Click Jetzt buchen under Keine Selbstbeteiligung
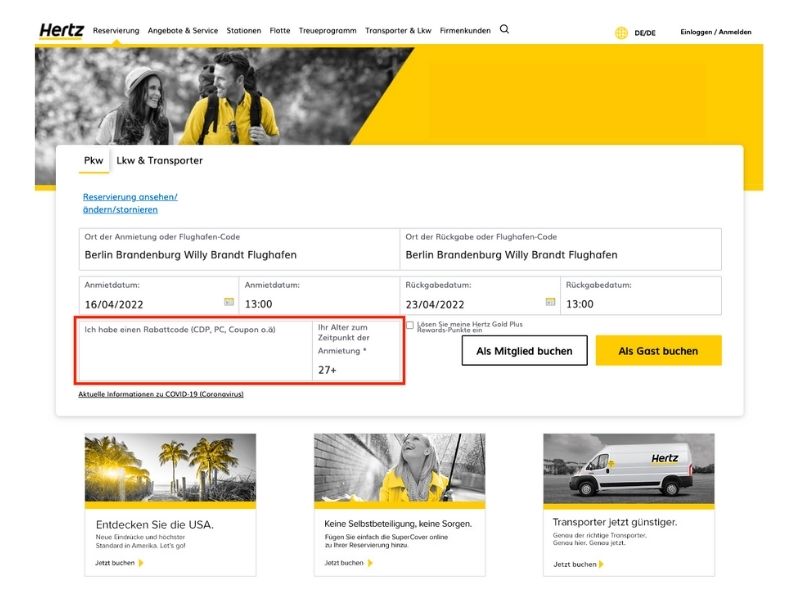The image size is (800, 600). 344,563
